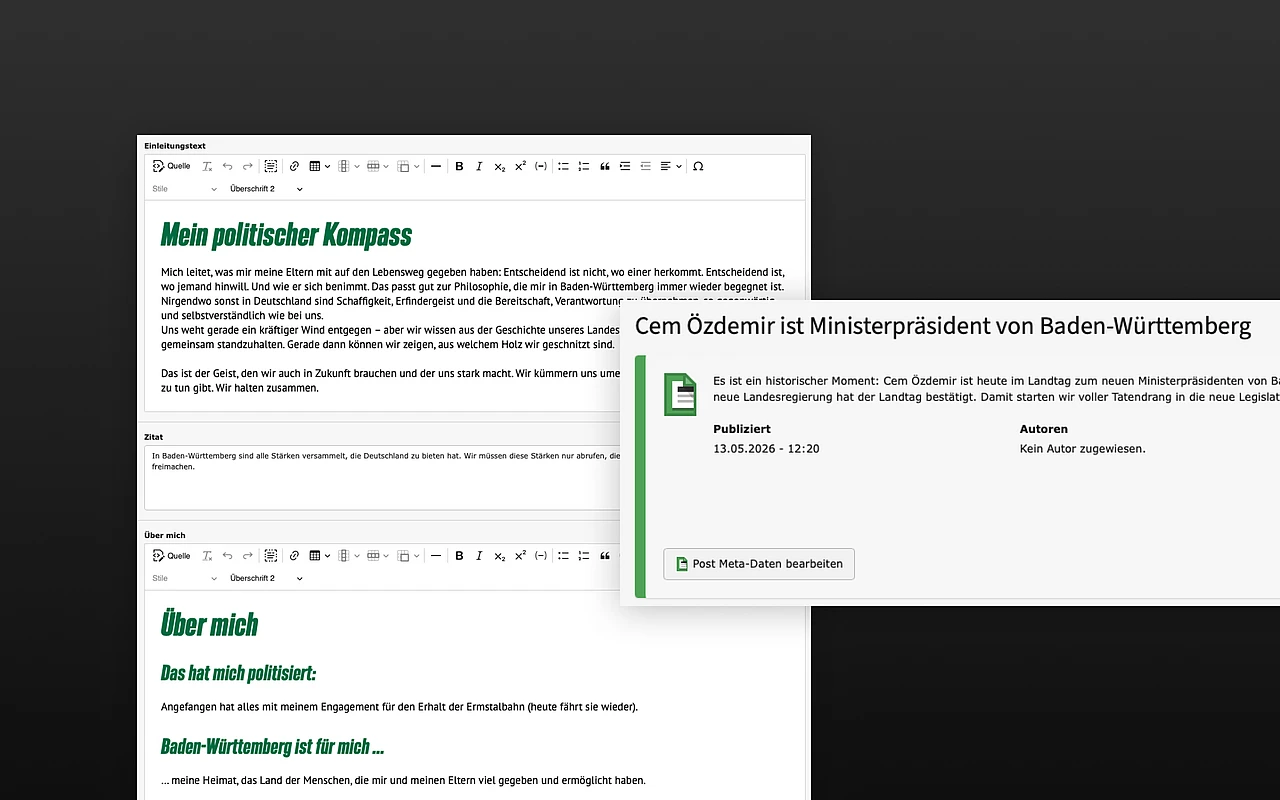
Task: Redo change in Über mich editor
Action: [x=248, y=555]
